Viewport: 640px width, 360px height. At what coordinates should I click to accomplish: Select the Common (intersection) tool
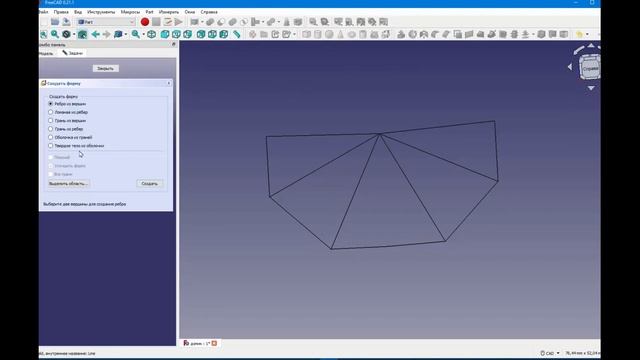point(244,22)
